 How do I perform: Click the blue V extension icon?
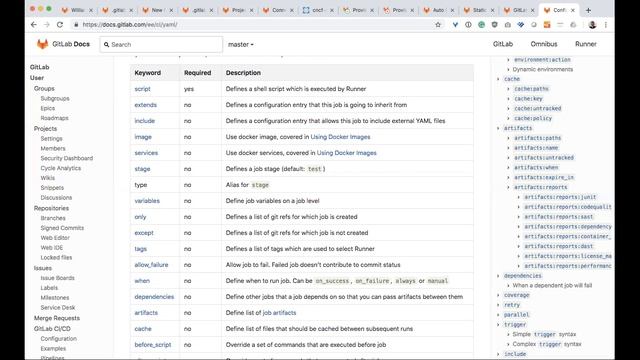455,24
